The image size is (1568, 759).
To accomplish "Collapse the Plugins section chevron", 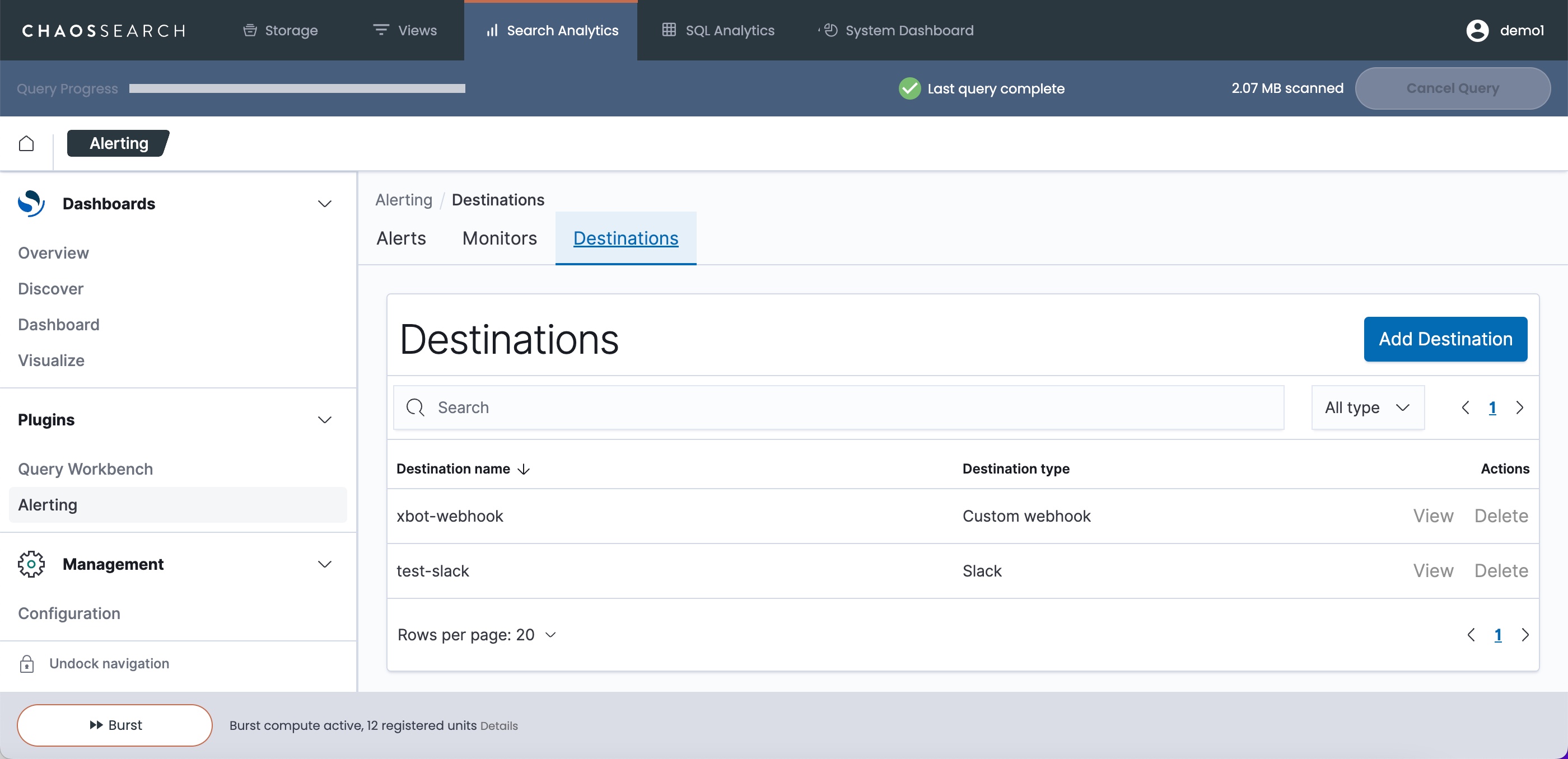I will click(x=324, y=420).
